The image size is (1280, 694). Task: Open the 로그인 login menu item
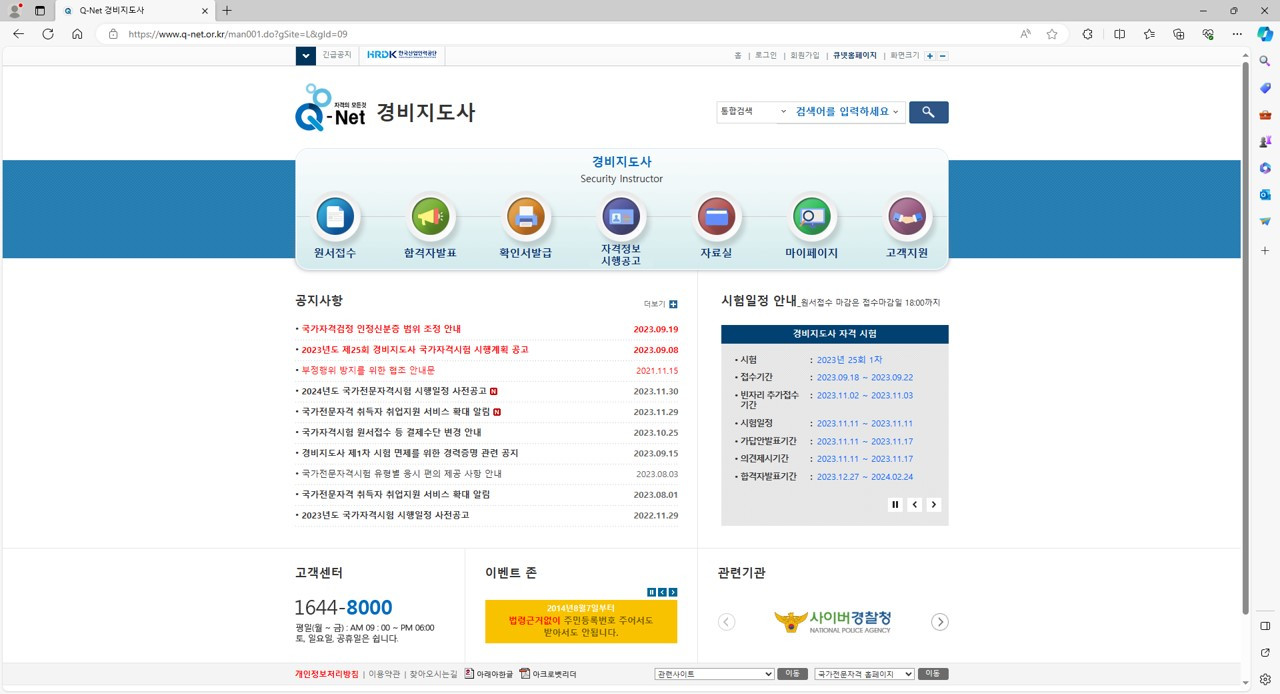[765, 55]
